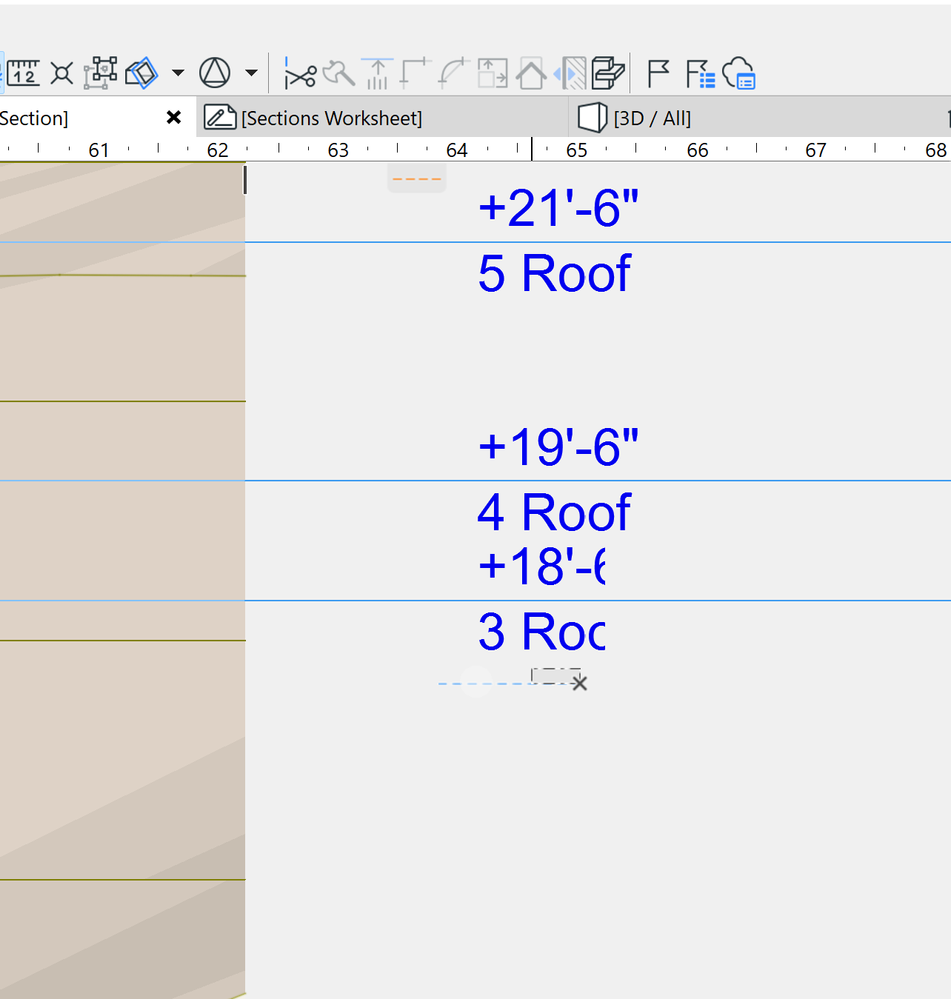Click the 5 Roof story label
Screen dimensions: 951x999
tap(554, 273)
